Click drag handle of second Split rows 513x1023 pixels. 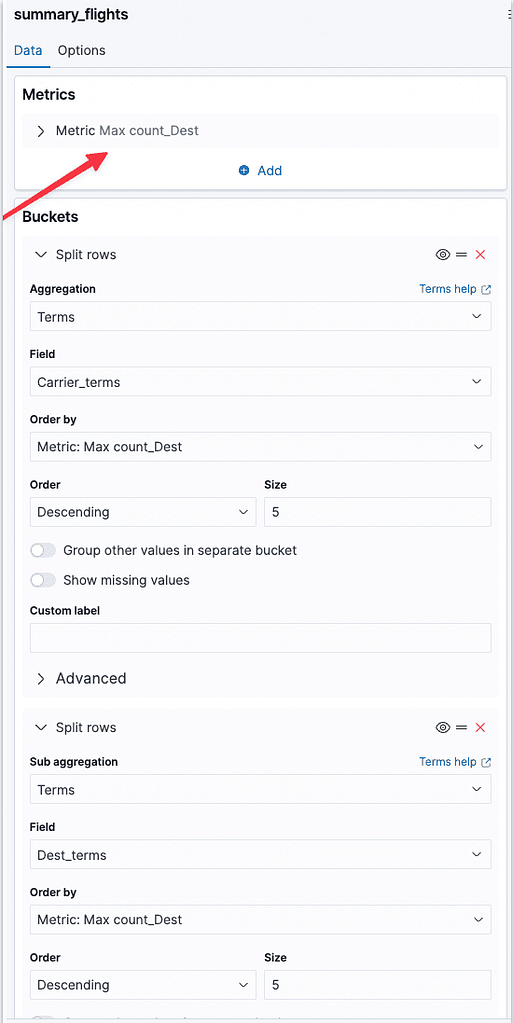tap(461, 727)
